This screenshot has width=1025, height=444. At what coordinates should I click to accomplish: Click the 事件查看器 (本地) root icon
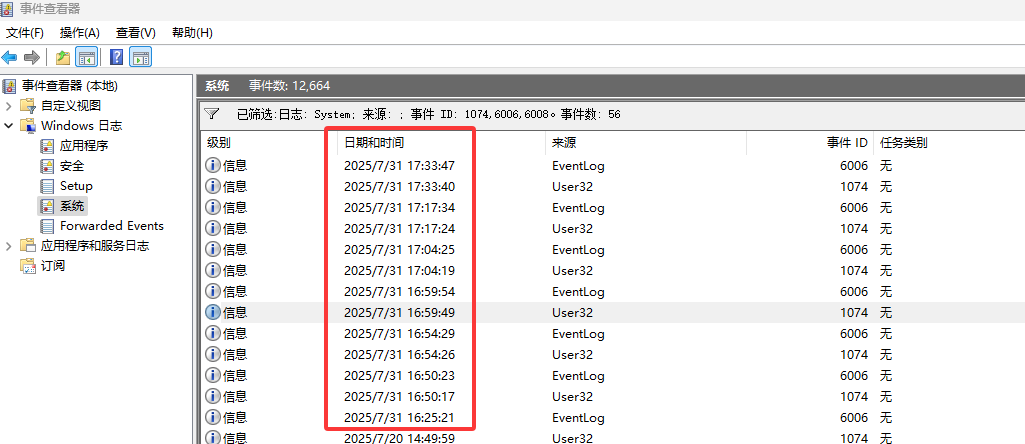[x=9, y=86]
